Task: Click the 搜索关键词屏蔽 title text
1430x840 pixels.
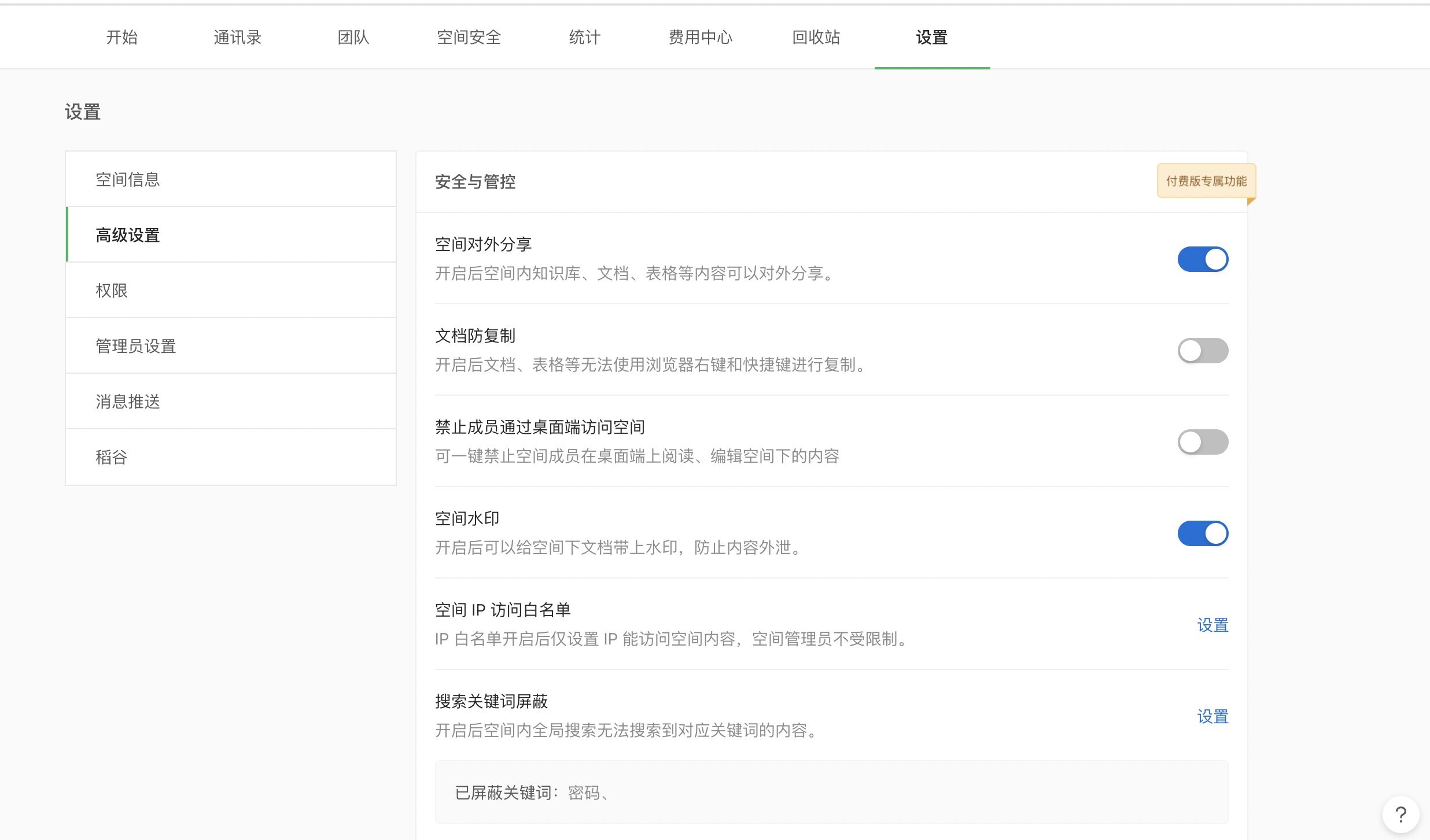Action: click(x=491, y=701)
